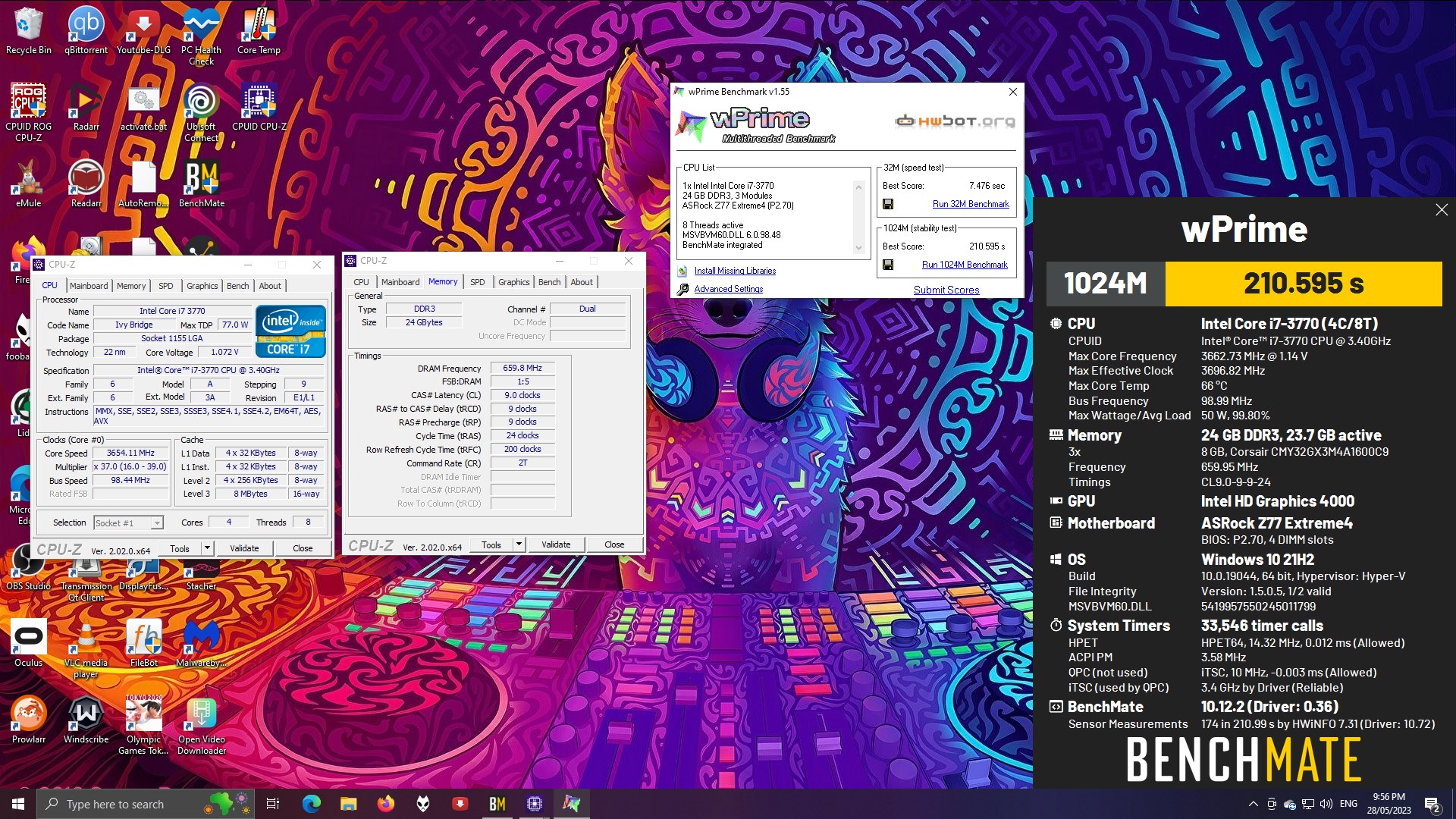The width and height of the screenshot is (1456, 819).
Task: Open the Task View taskbar icon
Action: click(273, 804)
